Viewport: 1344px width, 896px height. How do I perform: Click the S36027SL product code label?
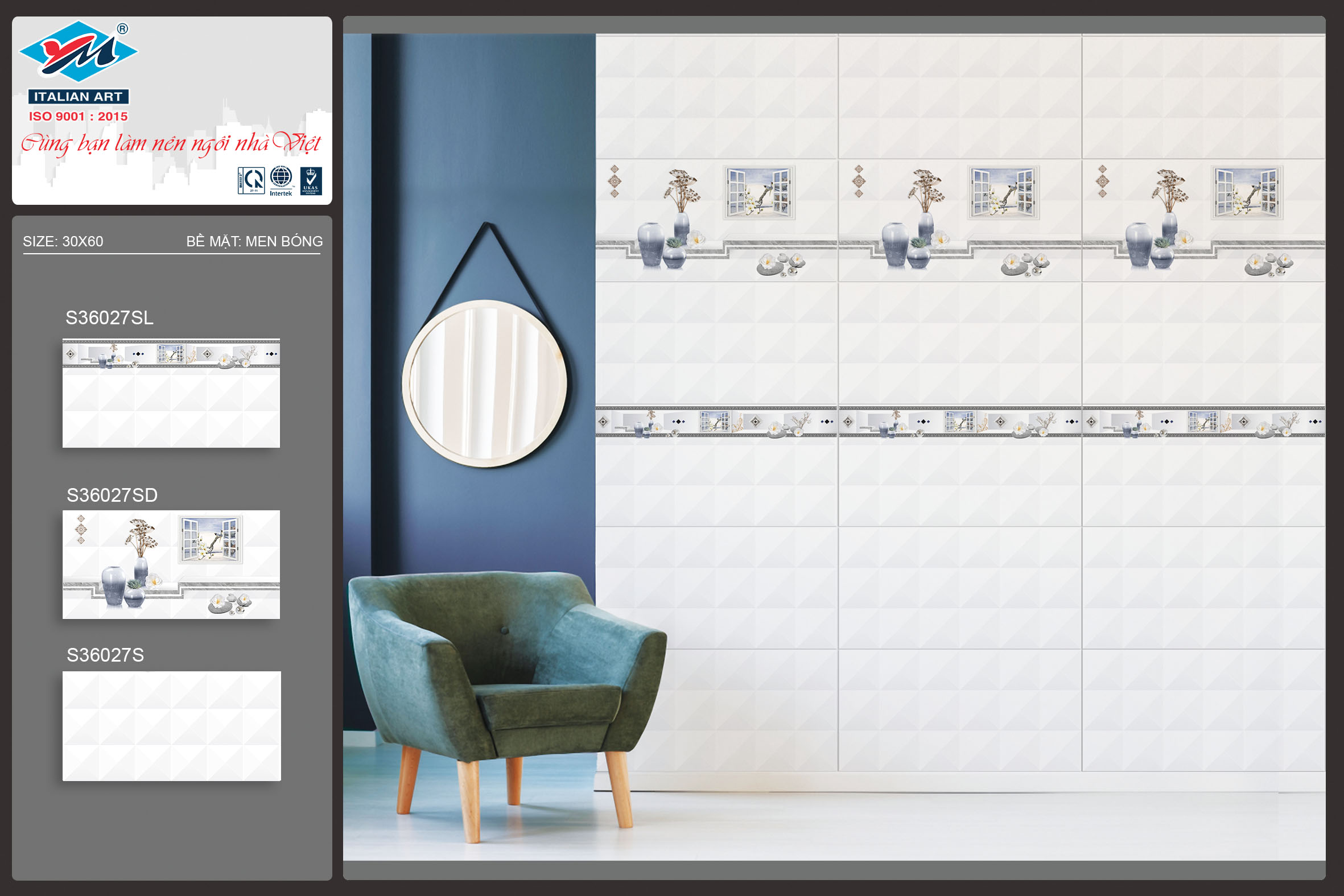[109, 317]
